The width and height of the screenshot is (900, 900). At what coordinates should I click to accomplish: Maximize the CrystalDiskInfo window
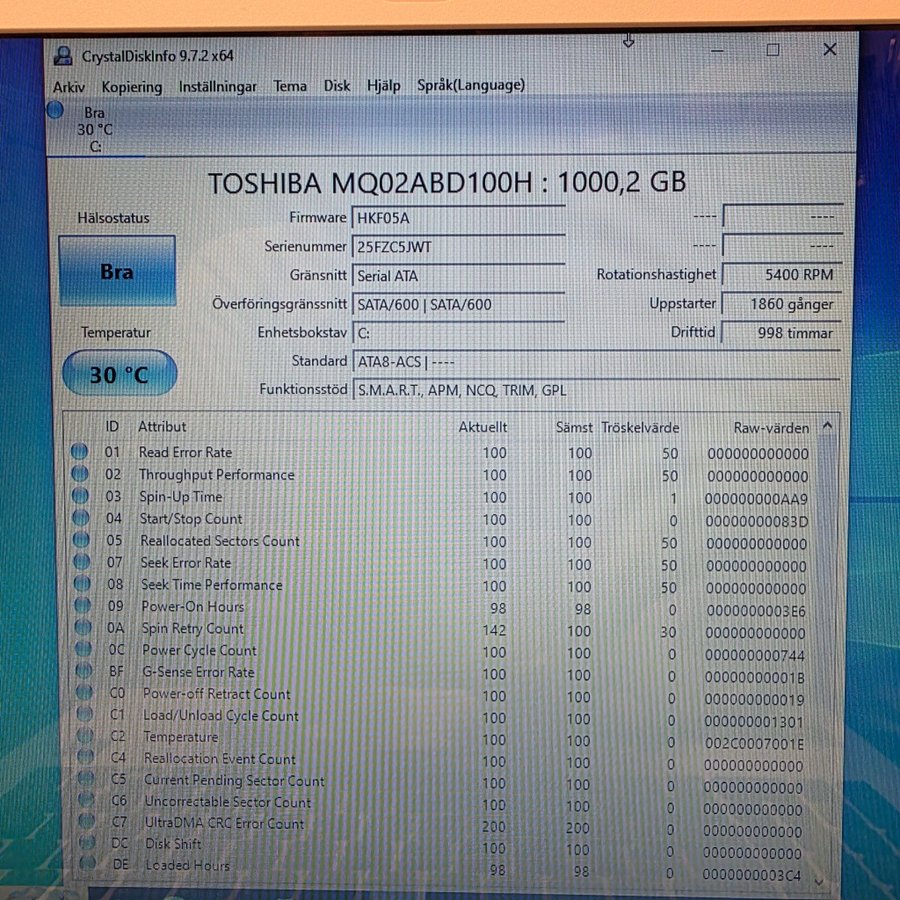coord(773,50)
